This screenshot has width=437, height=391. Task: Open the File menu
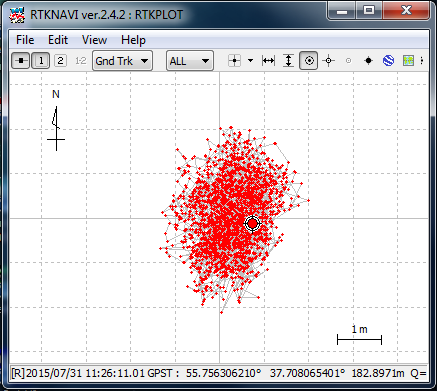click(25, 40)
